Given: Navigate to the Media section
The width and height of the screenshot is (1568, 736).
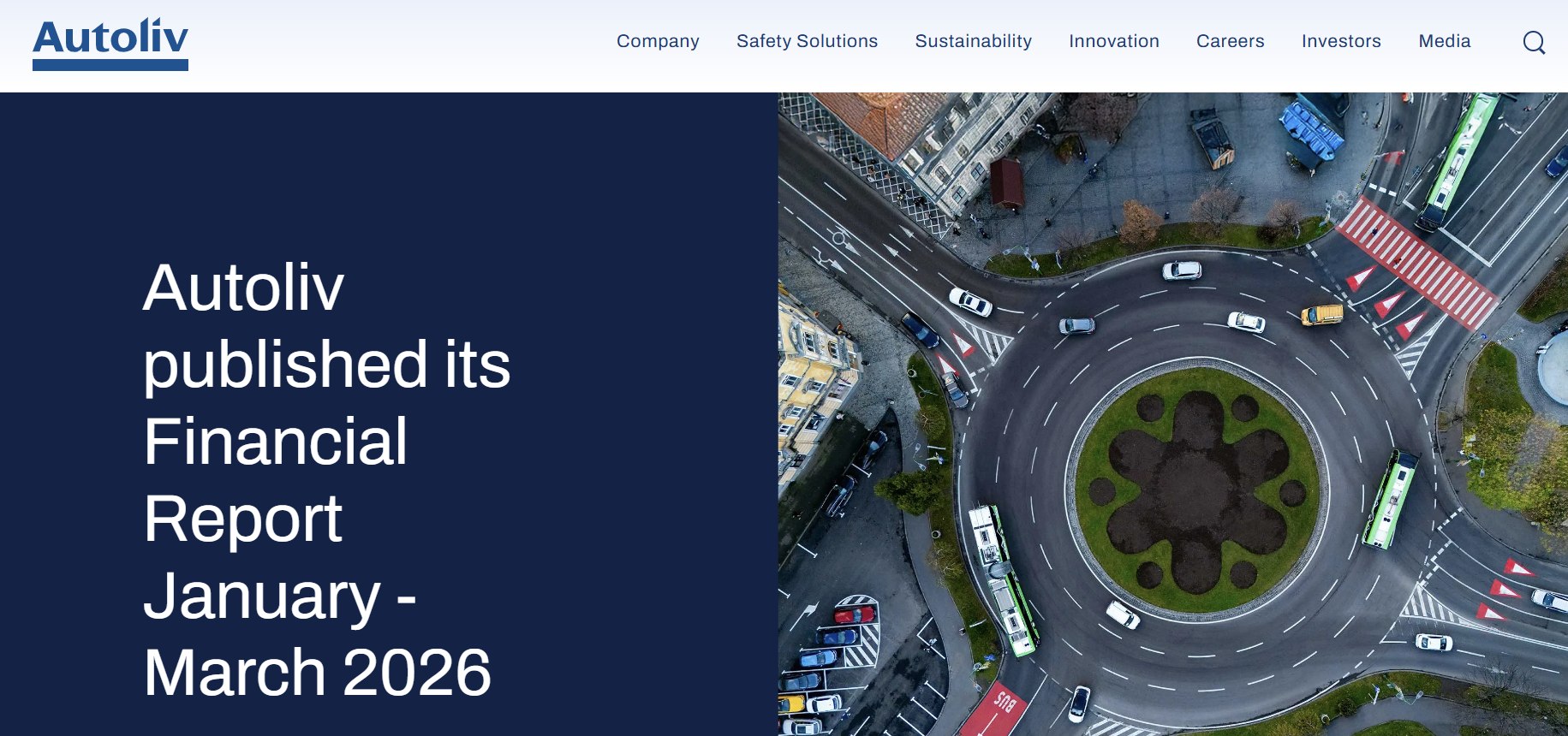Looking at the screenshot, I should (1444, 41).
